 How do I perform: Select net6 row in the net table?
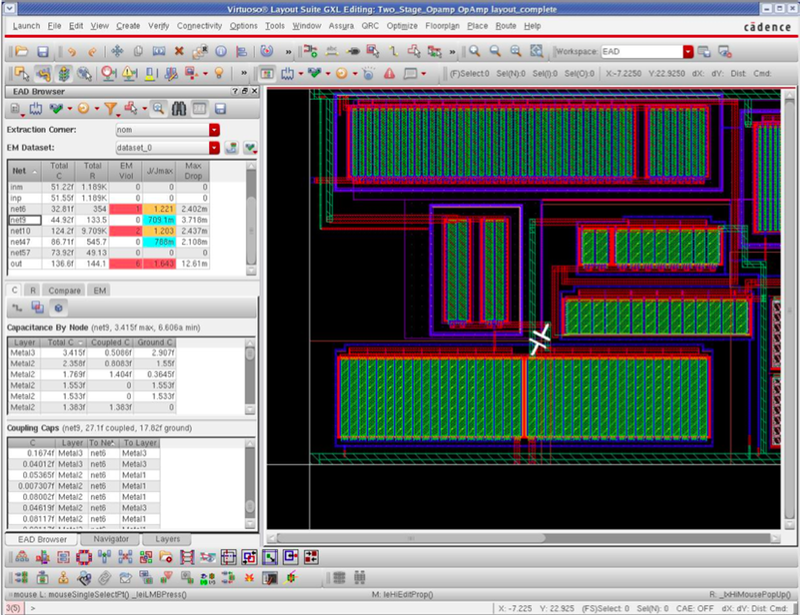click(109, 209)
